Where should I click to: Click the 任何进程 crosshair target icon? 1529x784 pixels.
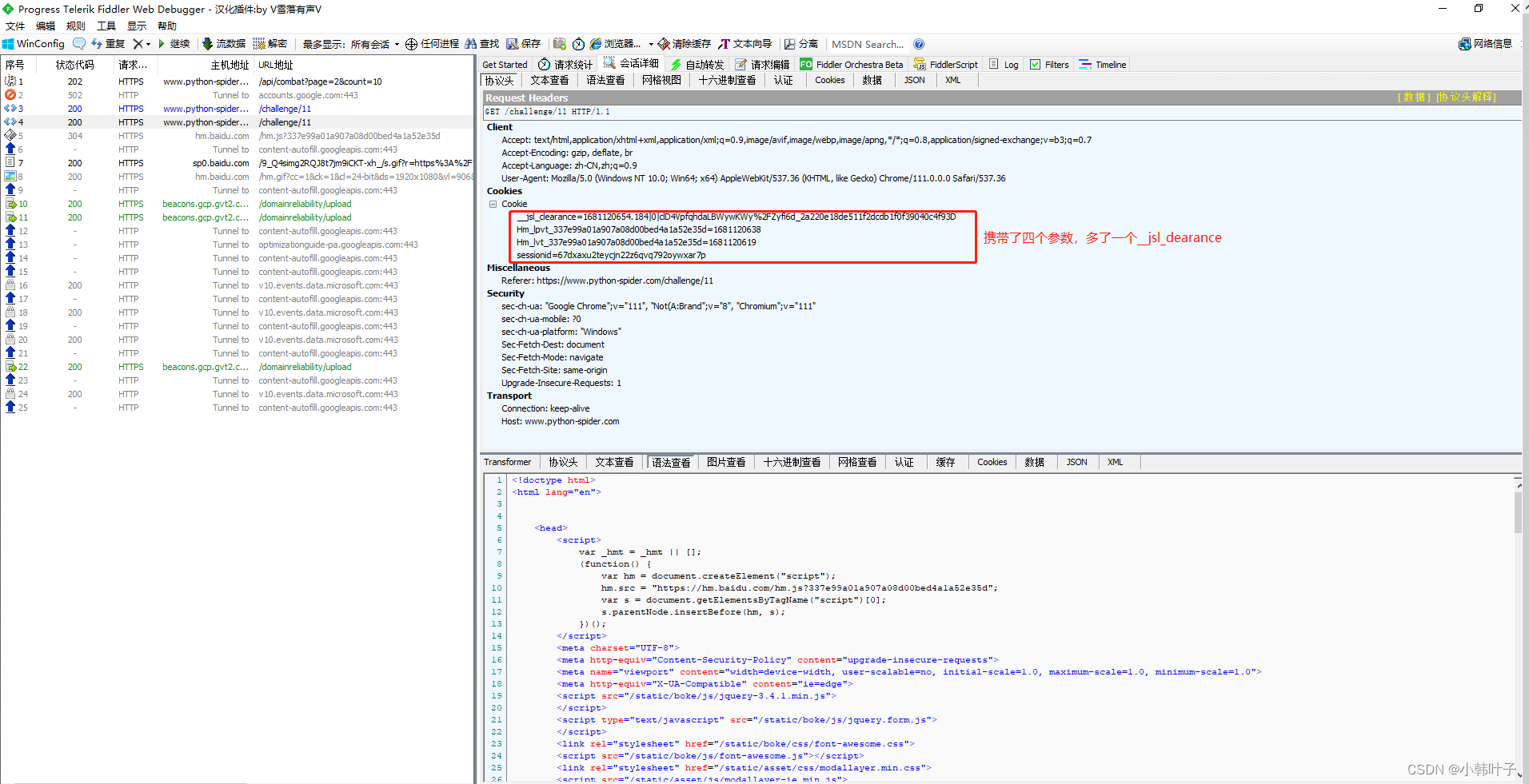pyautogui.click(x=411, y=44)
